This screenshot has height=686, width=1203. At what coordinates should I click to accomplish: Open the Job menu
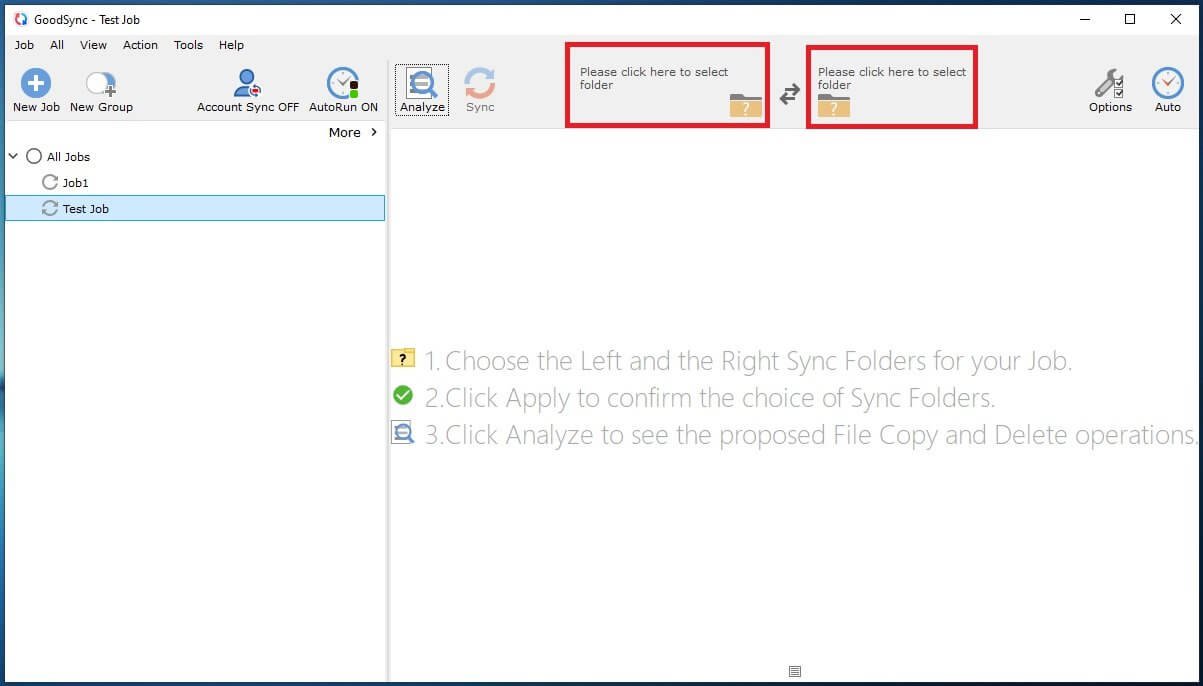[24, 45]
